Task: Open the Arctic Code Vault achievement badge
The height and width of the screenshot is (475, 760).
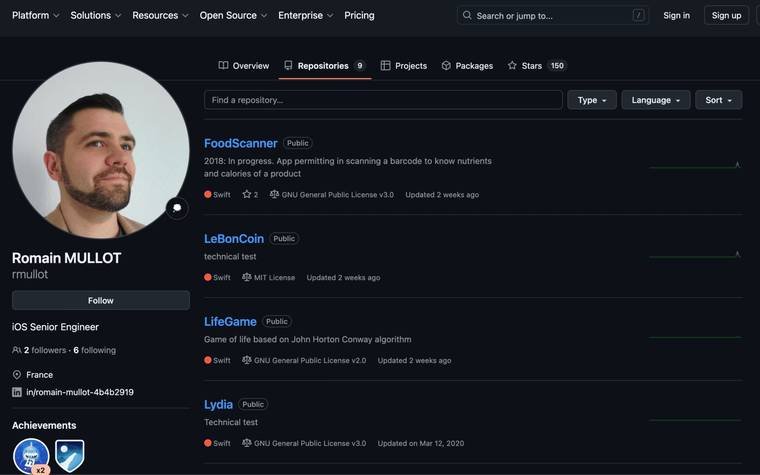Action: click(x=70, y=456)
